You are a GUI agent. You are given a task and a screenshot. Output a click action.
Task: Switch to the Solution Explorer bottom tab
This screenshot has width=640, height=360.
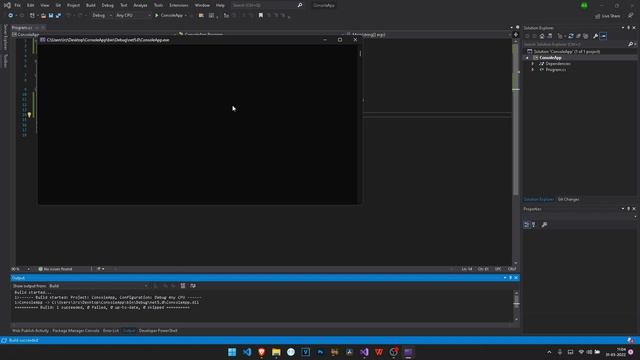coord(538,200)
